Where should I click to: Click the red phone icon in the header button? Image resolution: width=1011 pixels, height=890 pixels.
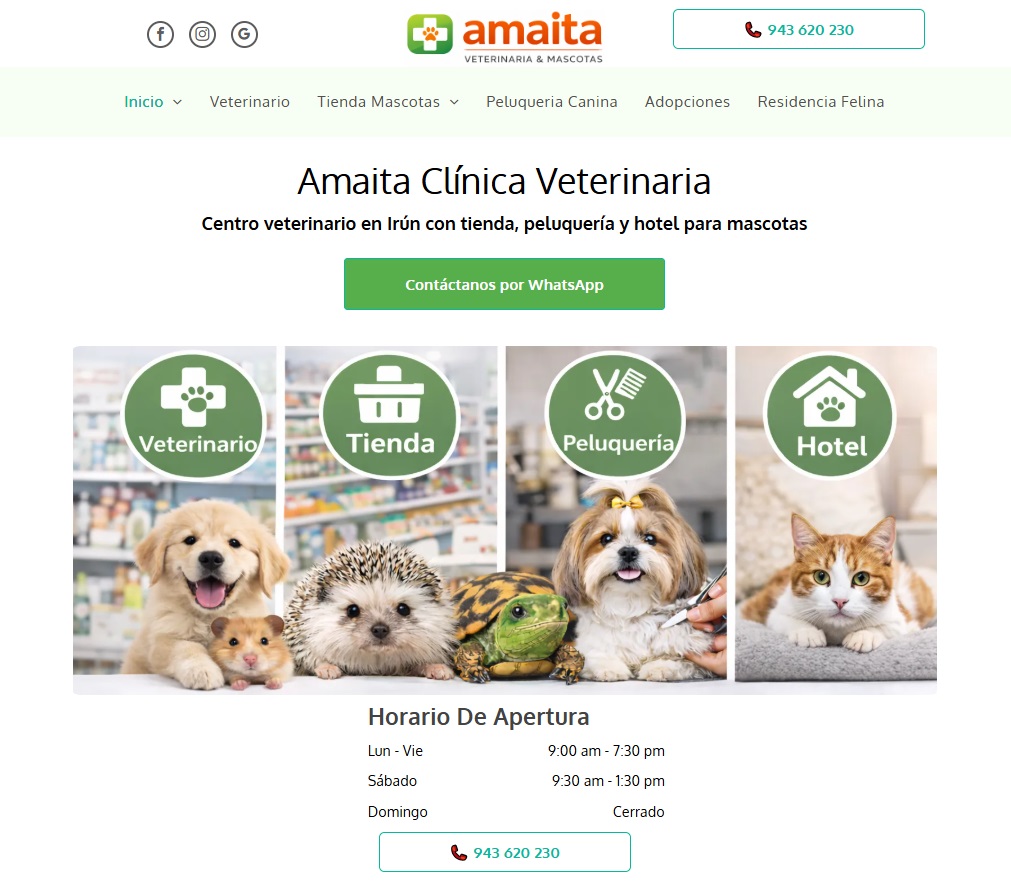tap(752, 30)
